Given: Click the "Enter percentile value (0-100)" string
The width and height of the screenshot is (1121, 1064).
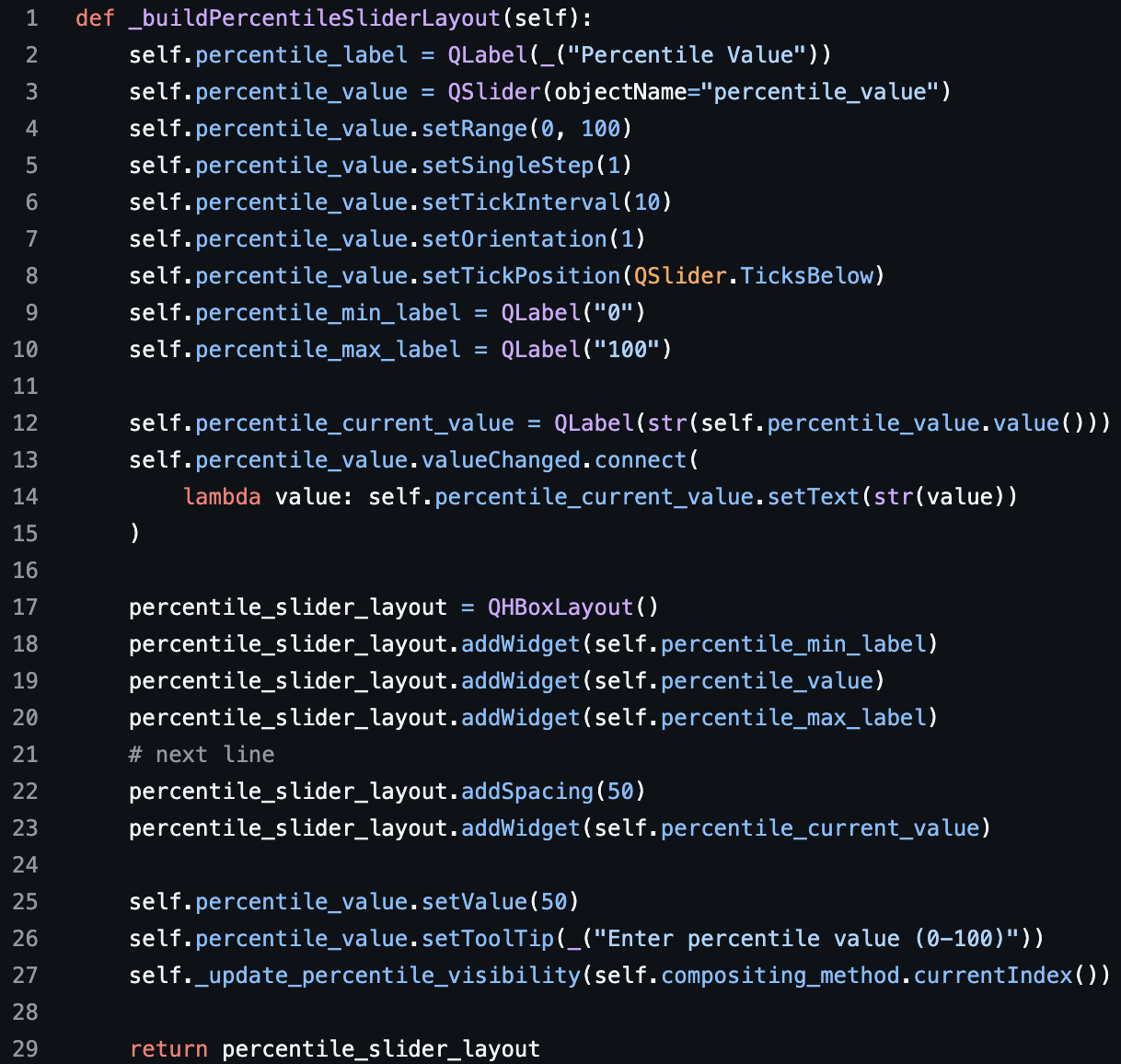Looking at the screenshot, I should 806,939.
